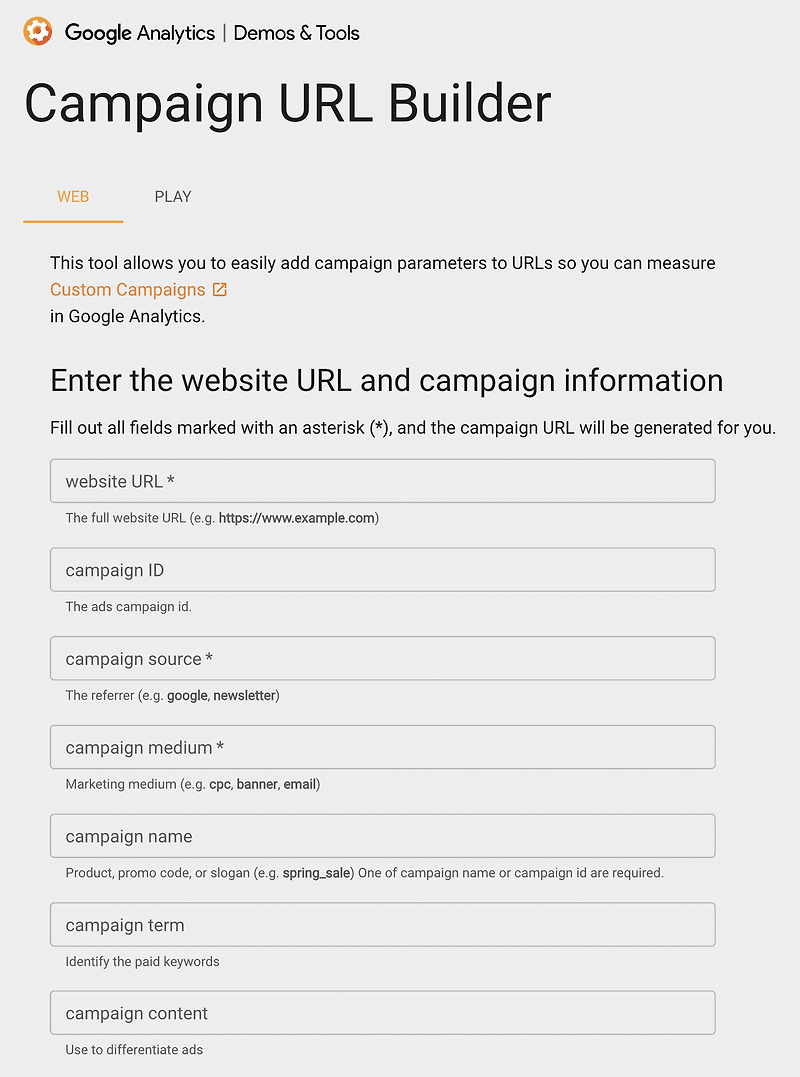Click the asterisk note about required fields
Image resolution: width=800 pixels, height=1077 pixels.
pos(399,427)
